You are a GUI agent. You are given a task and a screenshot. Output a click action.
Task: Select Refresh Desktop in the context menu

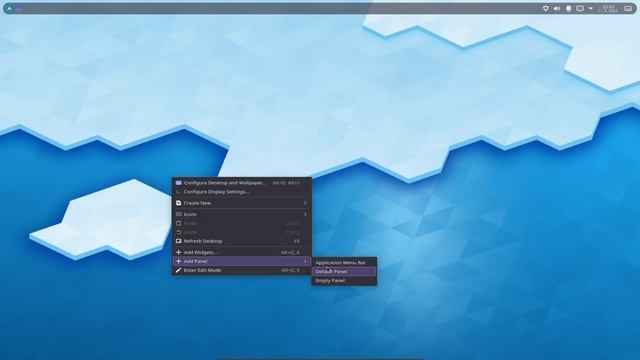point(242,241)
